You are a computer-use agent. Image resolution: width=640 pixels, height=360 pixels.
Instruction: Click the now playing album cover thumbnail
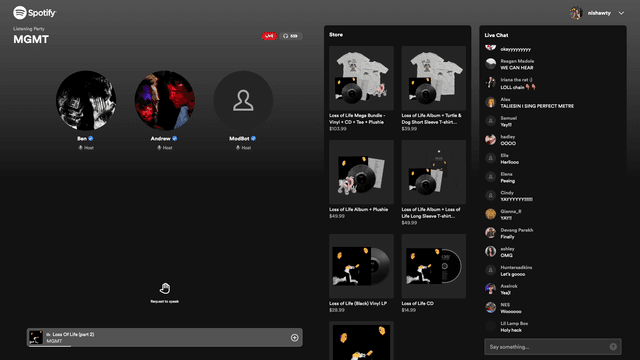36,338
